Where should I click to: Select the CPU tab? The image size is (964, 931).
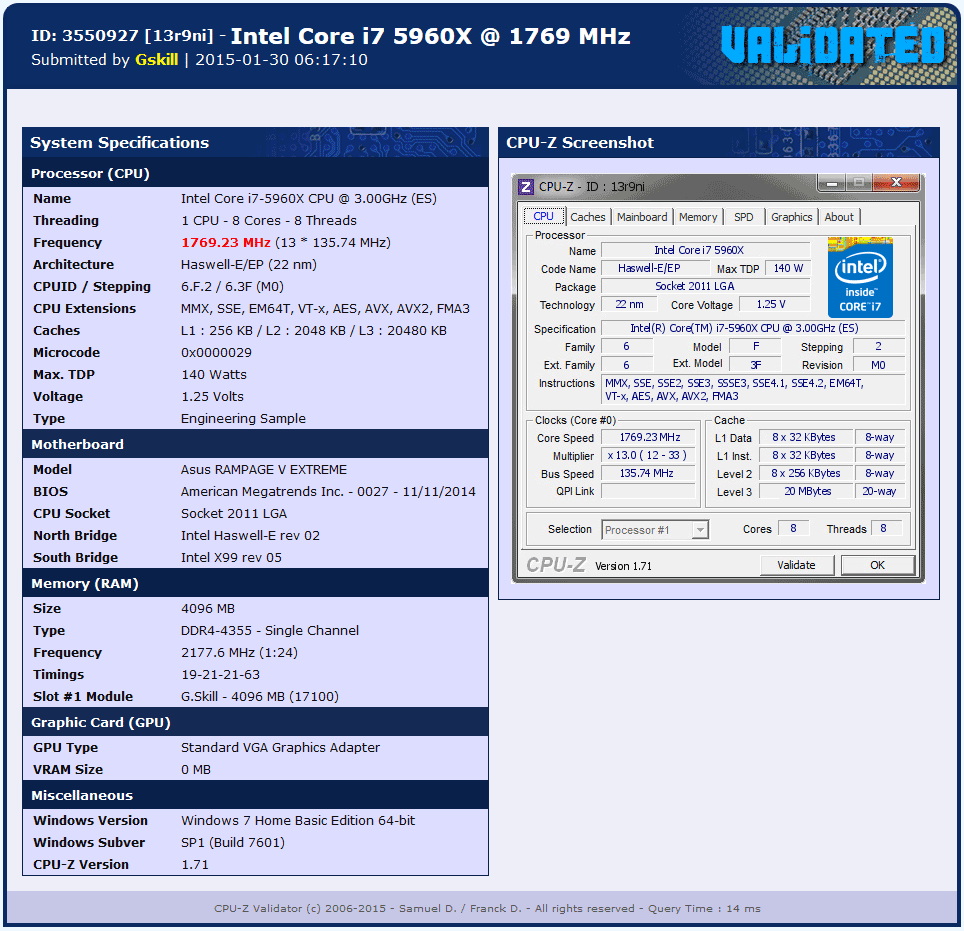543,216
